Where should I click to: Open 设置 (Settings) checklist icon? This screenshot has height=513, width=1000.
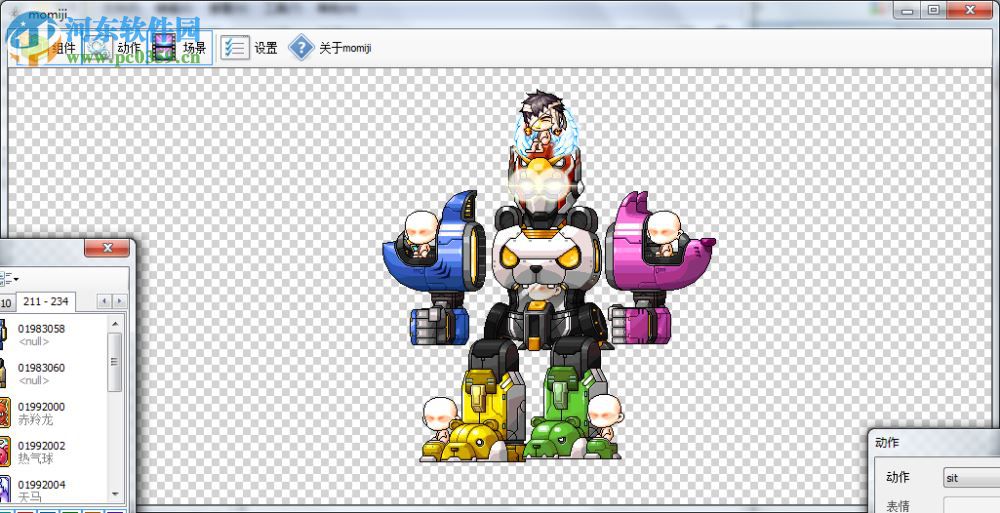pyautogui.click(x=235, y=47)
